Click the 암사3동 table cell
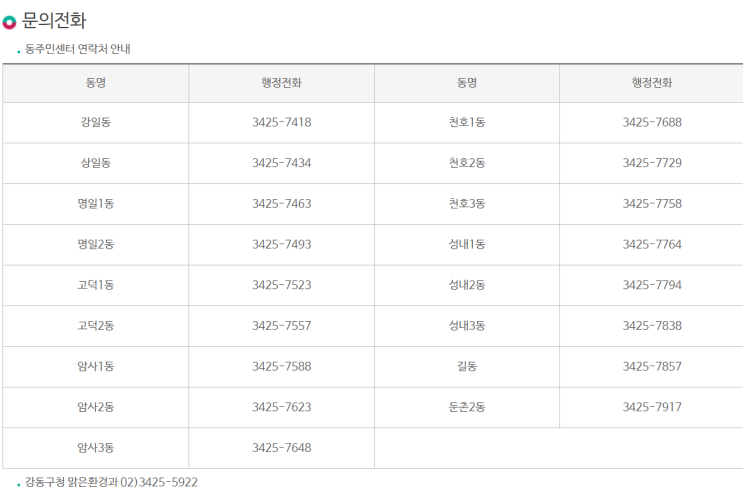This screenshot has height=497, width=743. (96, 448)
